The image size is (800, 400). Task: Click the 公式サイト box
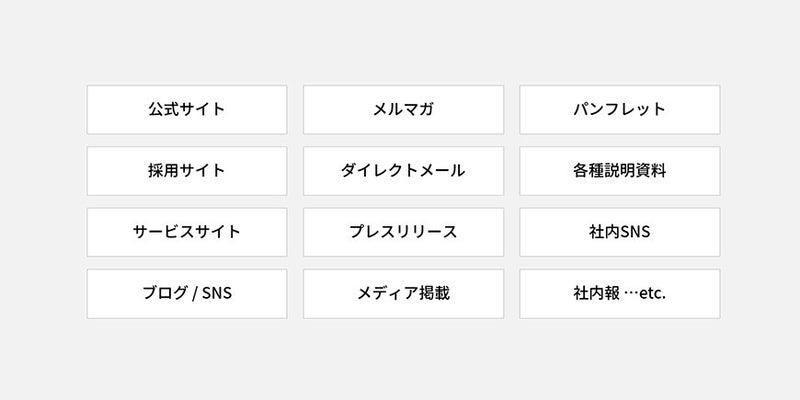pos(187,110)
